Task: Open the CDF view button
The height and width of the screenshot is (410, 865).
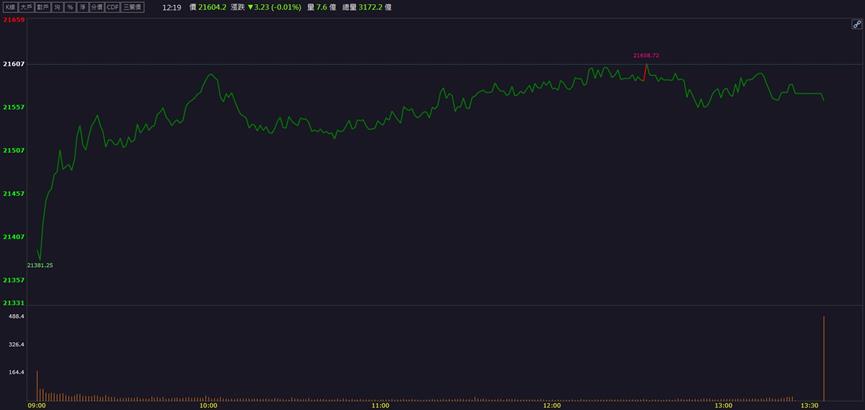Action: click(113, 8)
